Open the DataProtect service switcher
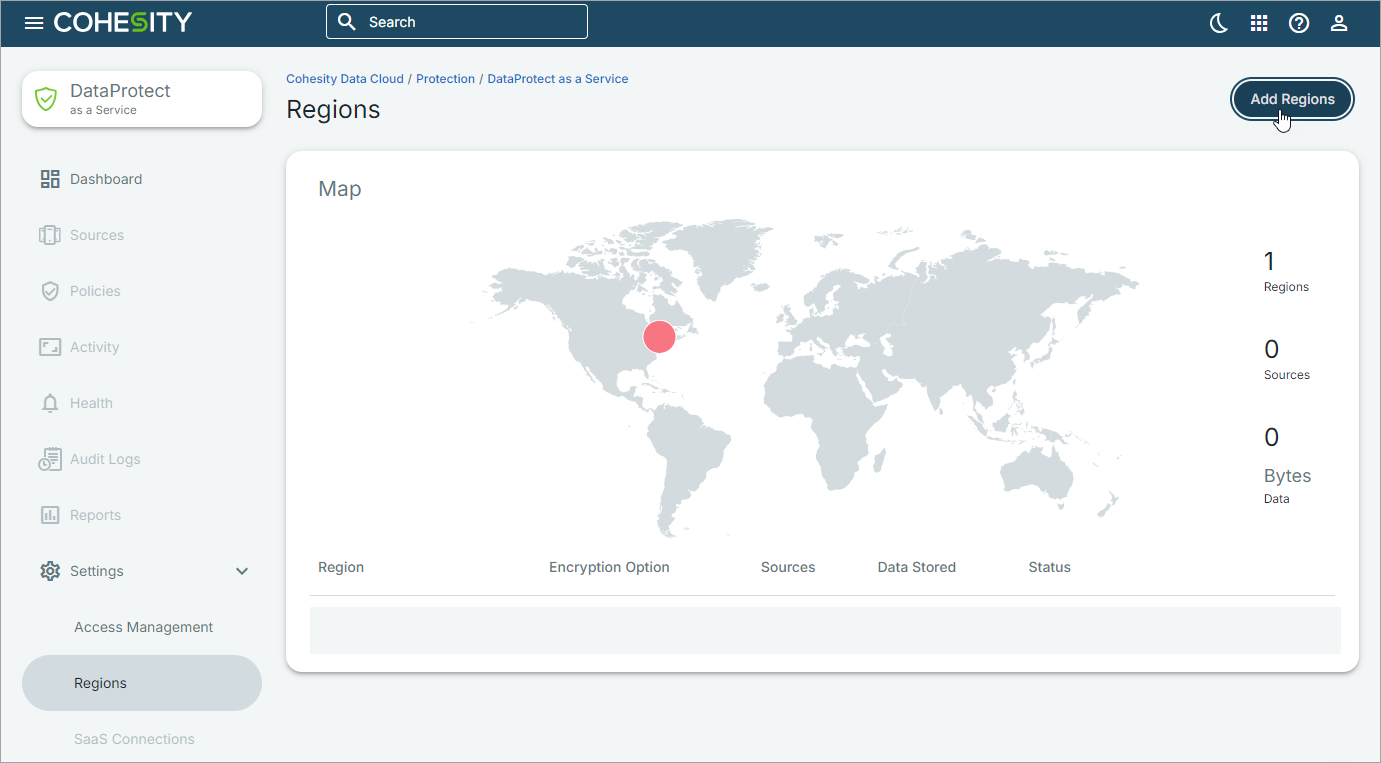 coord(142,99)
